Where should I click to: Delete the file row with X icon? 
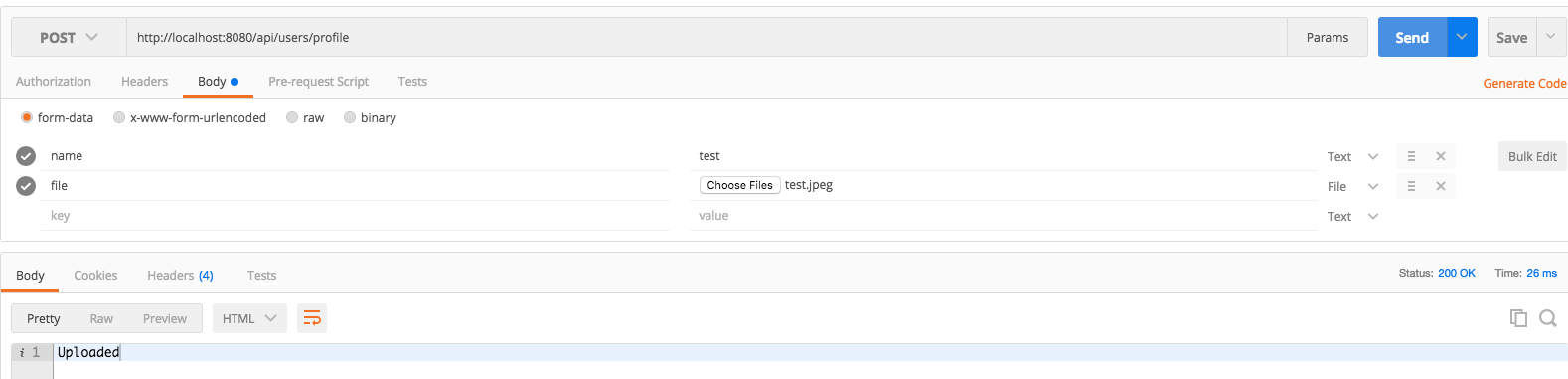1440,186
